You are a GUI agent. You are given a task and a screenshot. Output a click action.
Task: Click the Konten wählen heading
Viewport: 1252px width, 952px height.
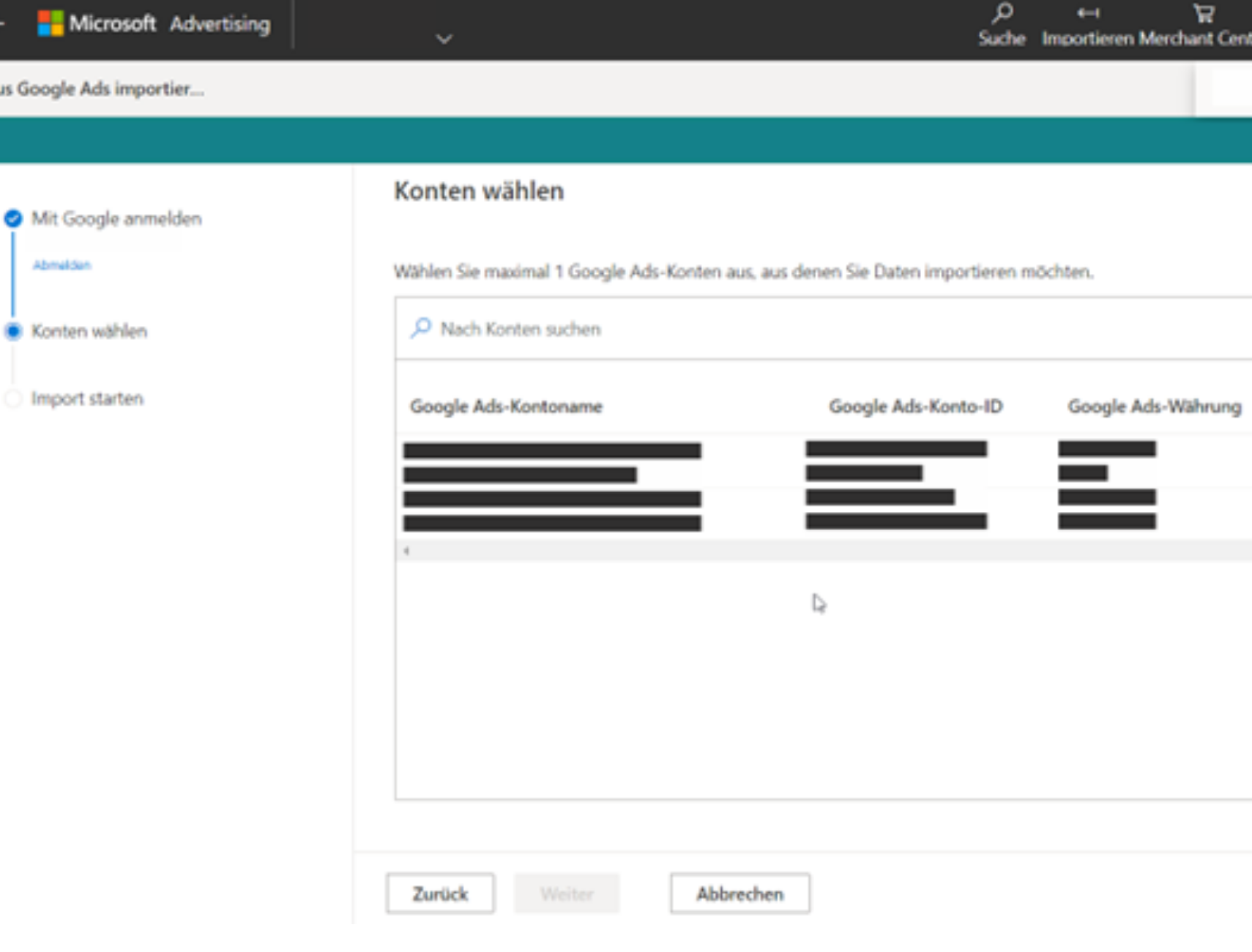(x=479, y=191)
